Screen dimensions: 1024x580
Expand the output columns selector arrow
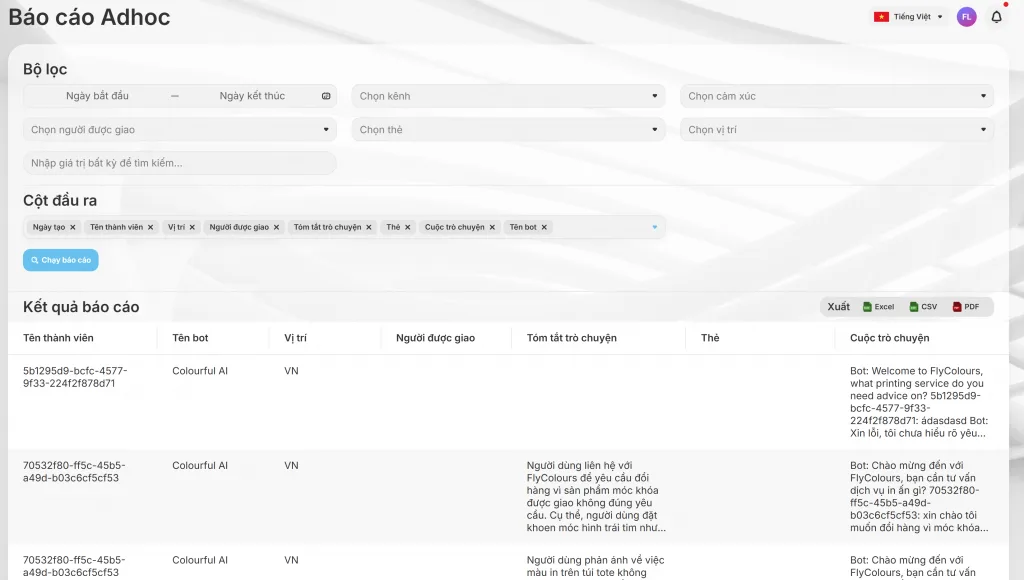click(654, 227)
